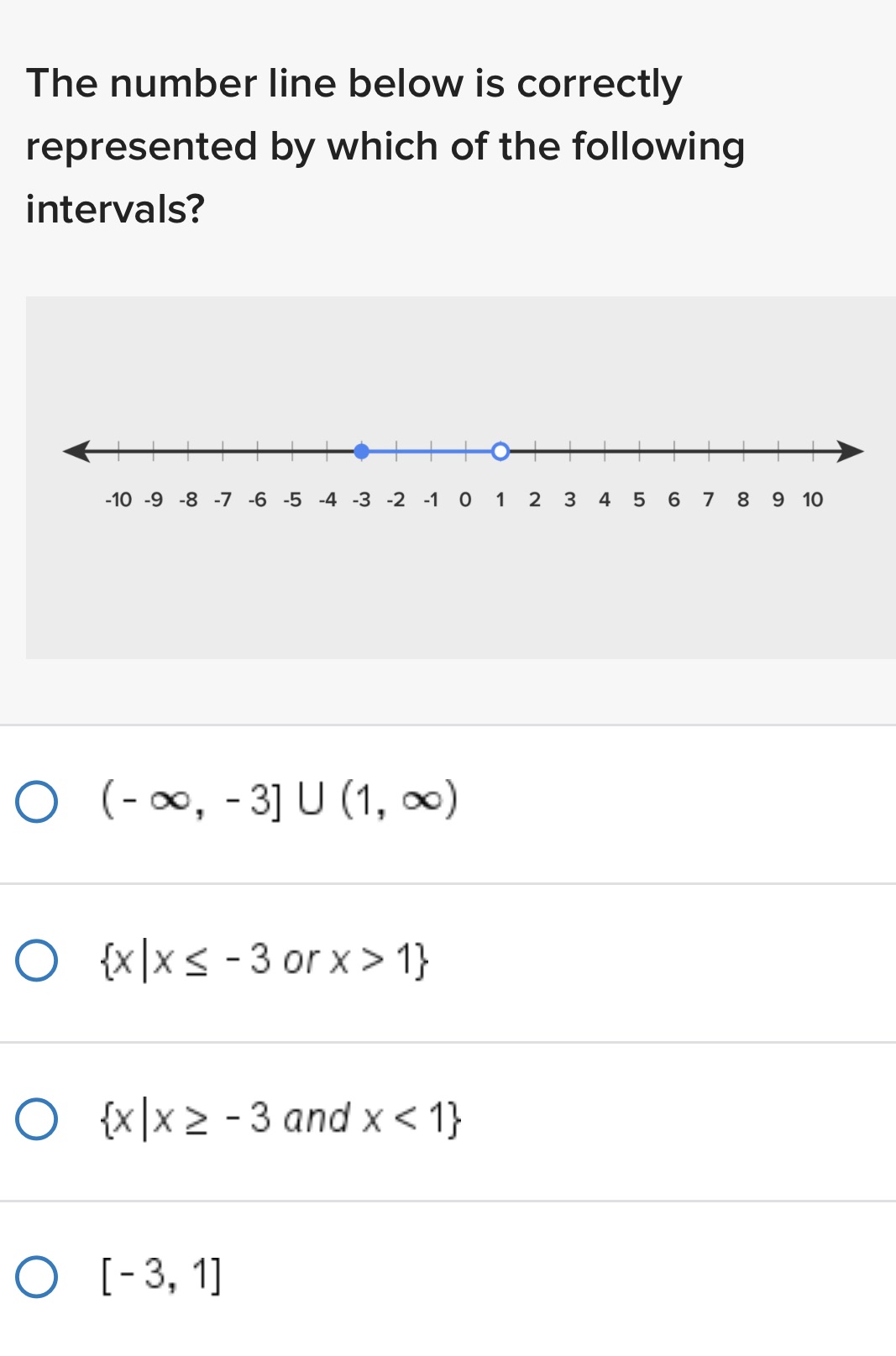Click the number 5 on the number line

pos(638,499)
